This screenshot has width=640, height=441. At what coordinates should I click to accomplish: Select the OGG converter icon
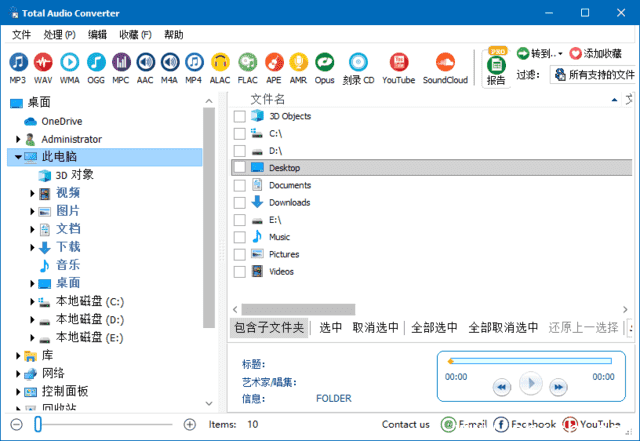tap(96, 64)
